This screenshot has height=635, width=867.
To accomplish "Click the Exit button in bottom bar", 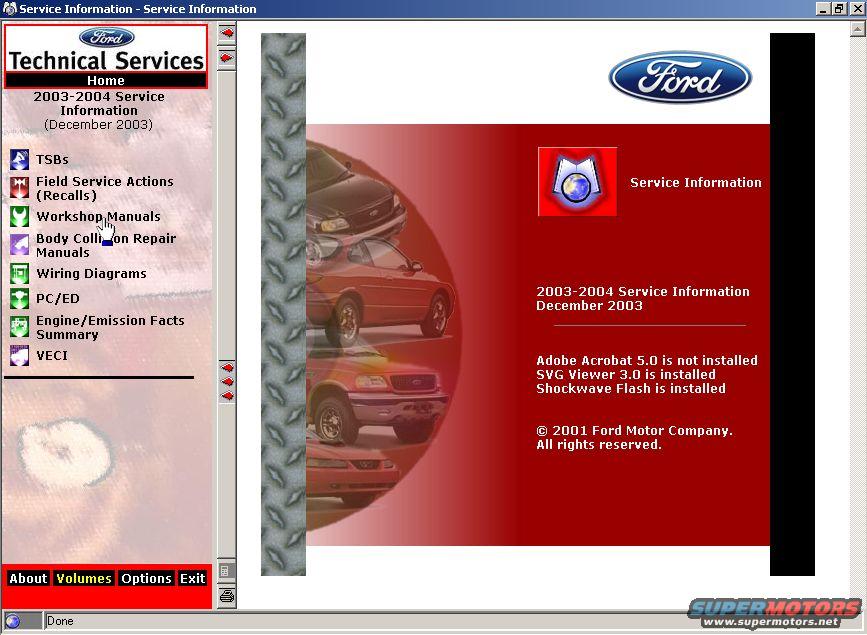I will [192, 578].
